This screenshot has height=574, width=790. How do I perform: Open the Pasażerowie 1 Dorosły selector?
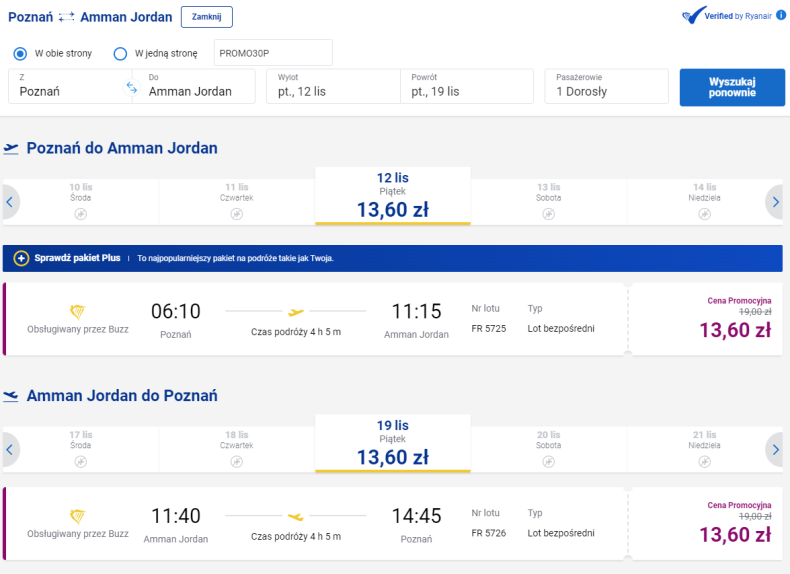tap(606, 86)
